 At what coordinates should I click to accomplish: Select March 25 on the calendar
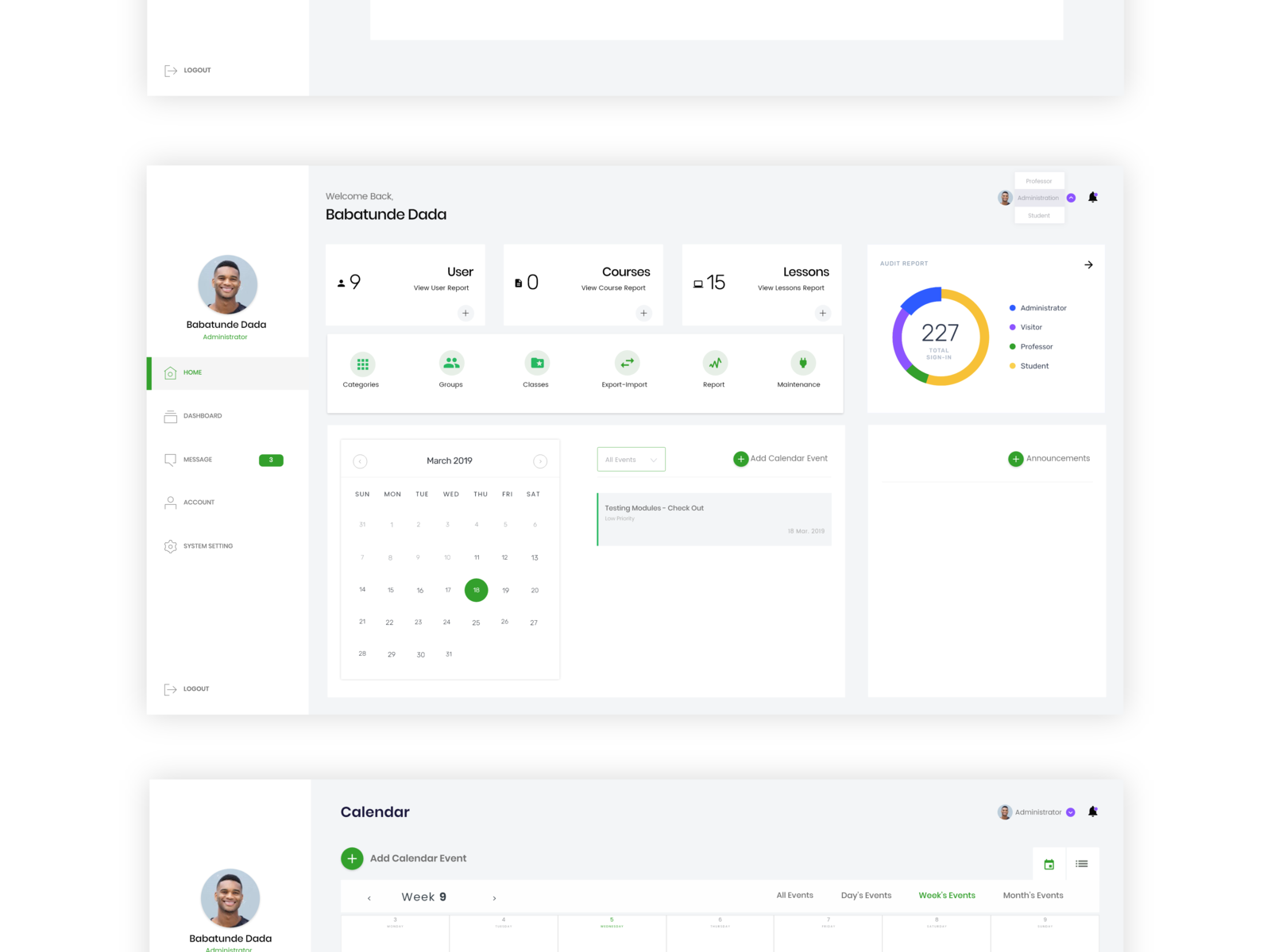click(476, 622)
